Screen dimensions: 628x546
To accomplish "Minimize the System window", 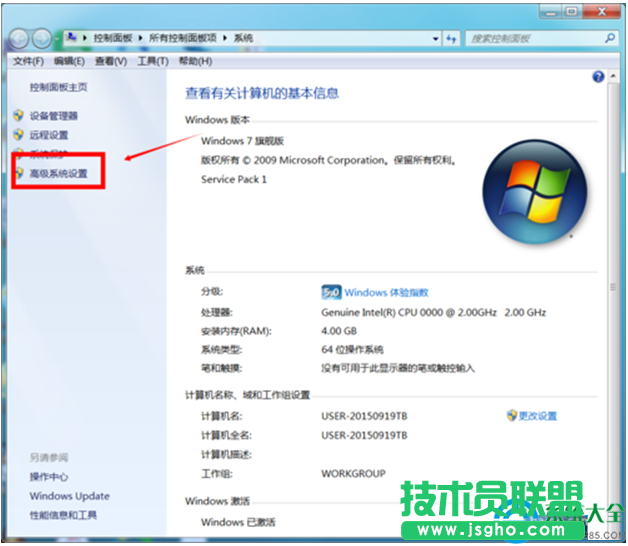I will 551,12.
